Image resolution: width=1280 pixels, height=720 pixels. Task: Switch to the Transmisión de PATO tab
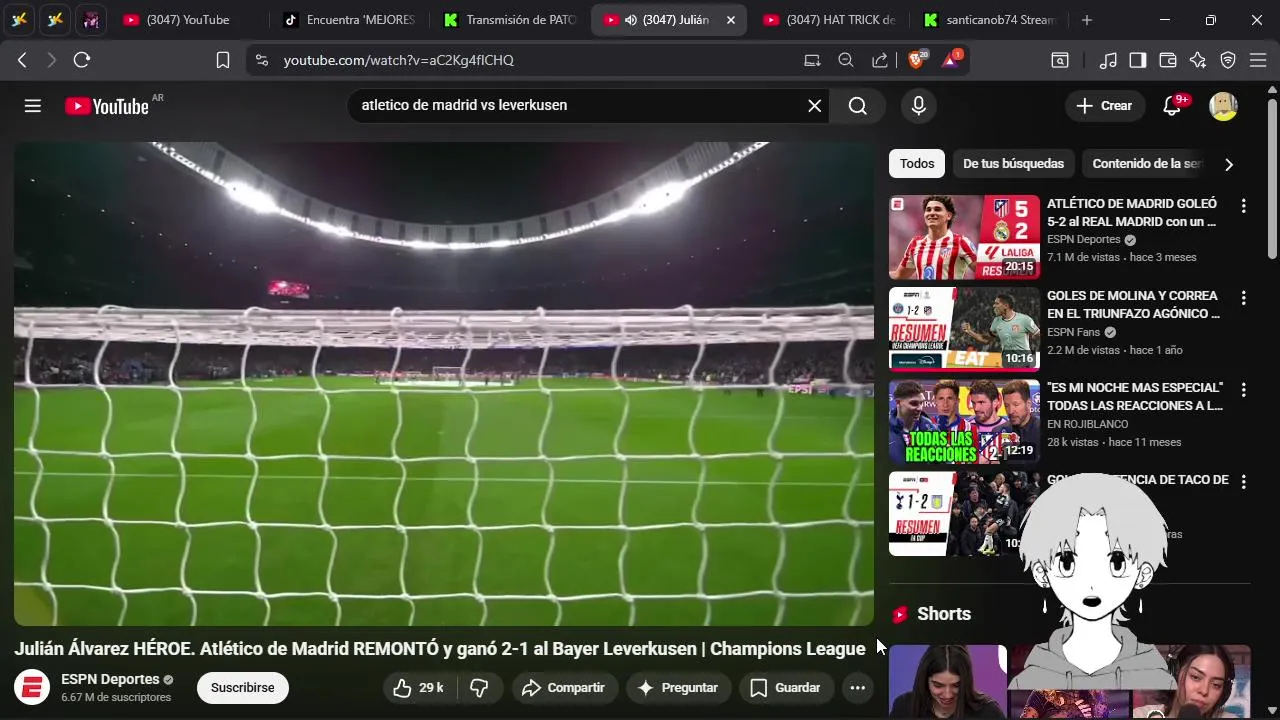pyautogui.click(x=509, y=20)
